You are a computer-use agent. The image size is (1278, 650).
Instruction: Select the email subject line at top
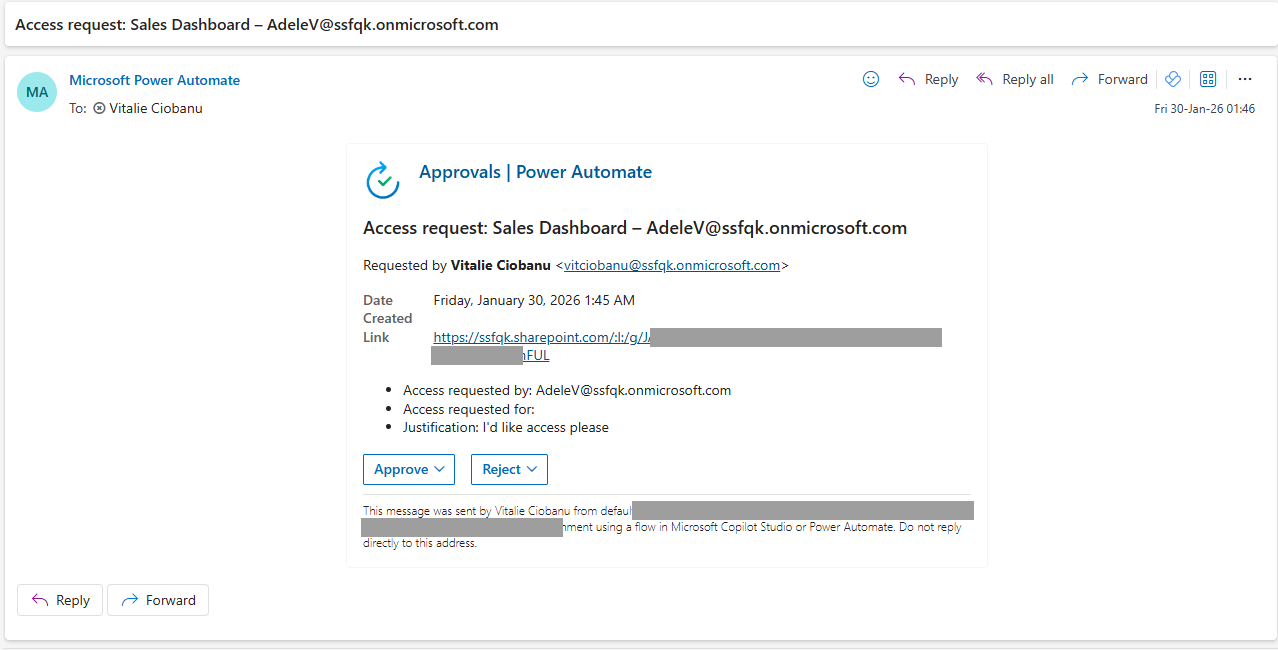[257, 24]
